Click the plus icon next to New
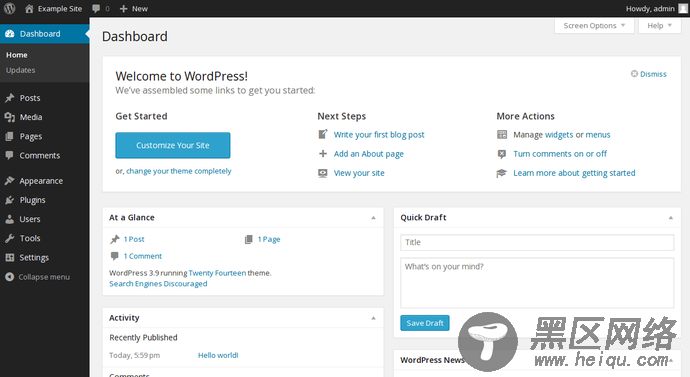Screen dimensions: 690x377 pyautogui.click(x=124, y=8)
